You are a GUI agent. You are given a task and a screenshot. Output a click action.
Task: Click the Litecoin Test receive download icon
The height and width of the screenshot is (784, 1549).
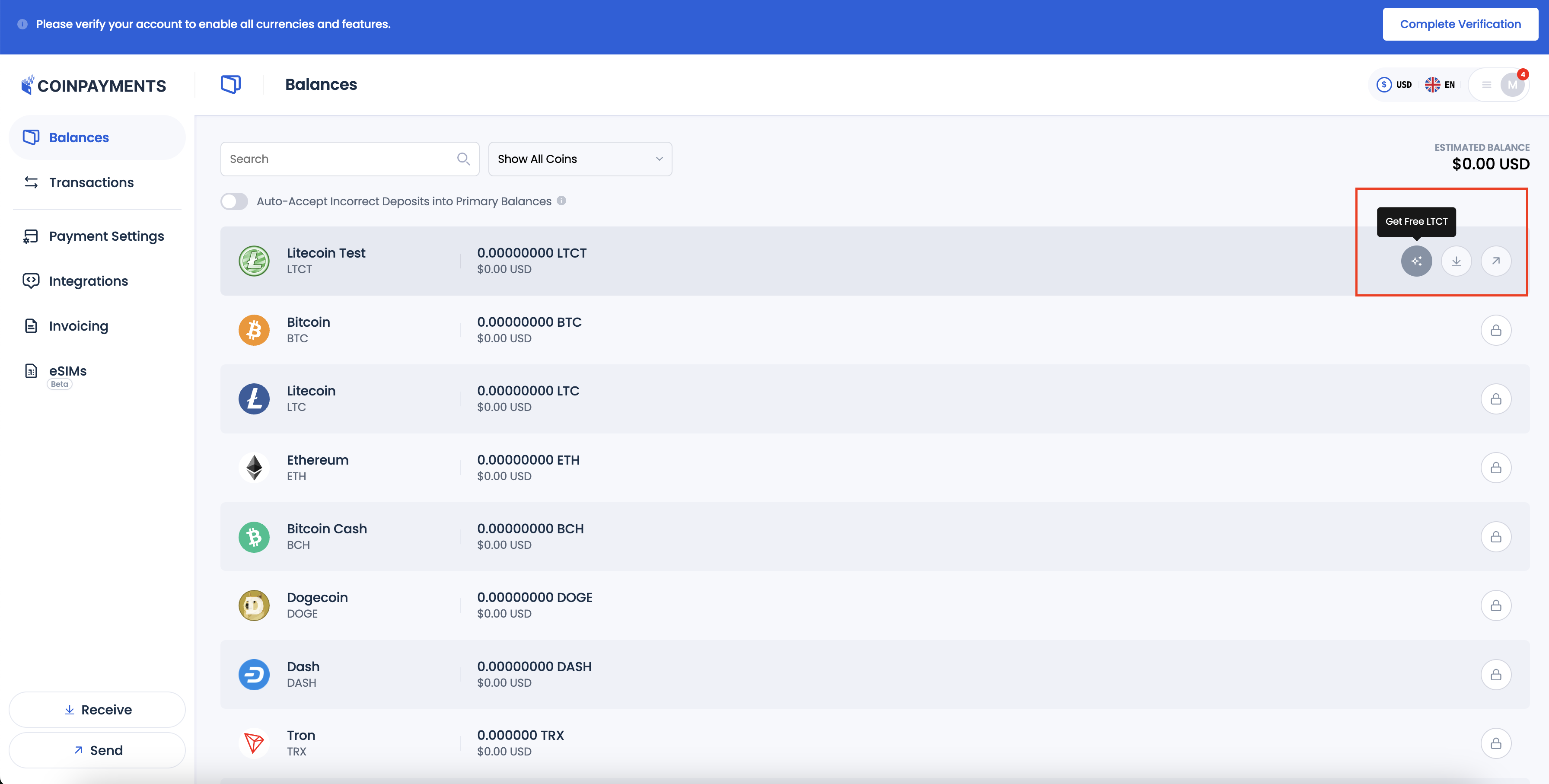point(1456,261)
